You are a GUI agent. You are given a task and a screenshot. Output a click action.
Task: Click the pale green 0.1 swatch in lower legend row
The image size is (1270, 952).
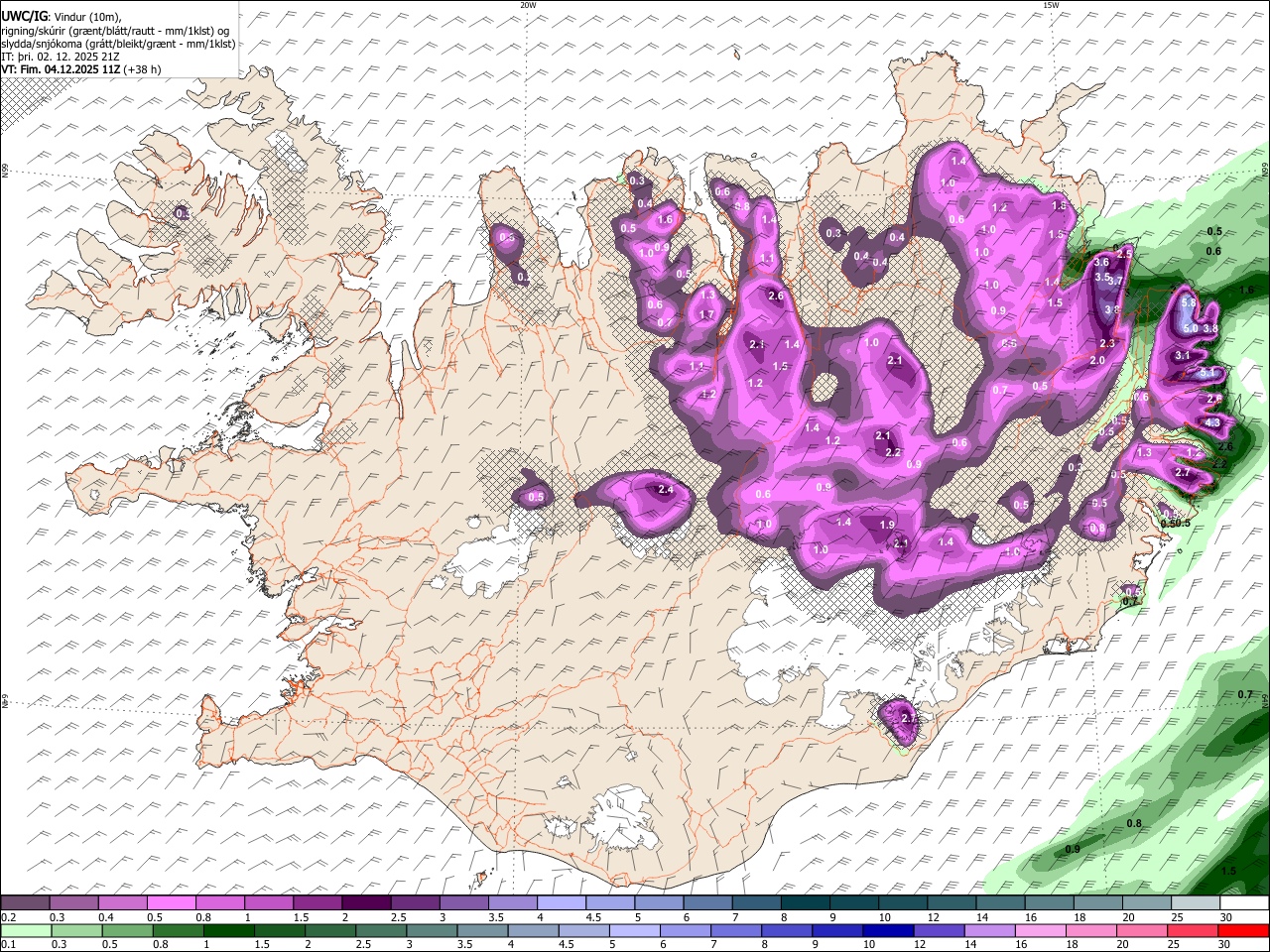click(x=25, y=931)
